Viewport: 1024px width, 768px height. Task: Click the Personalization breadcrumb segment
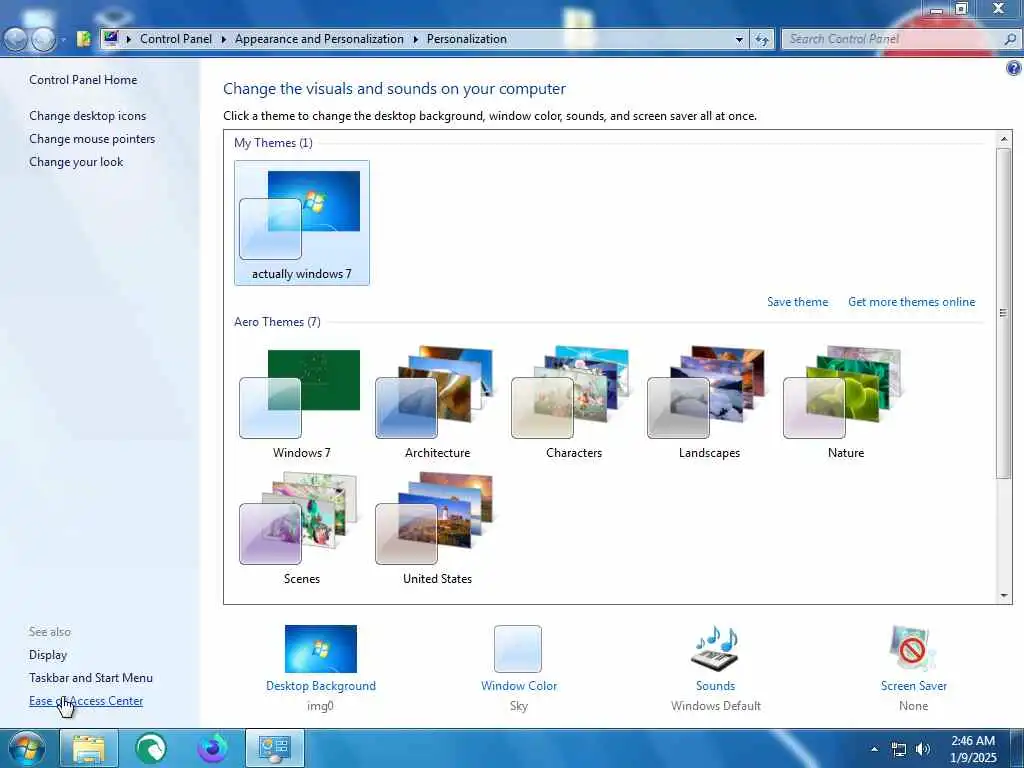click(466, 39)
